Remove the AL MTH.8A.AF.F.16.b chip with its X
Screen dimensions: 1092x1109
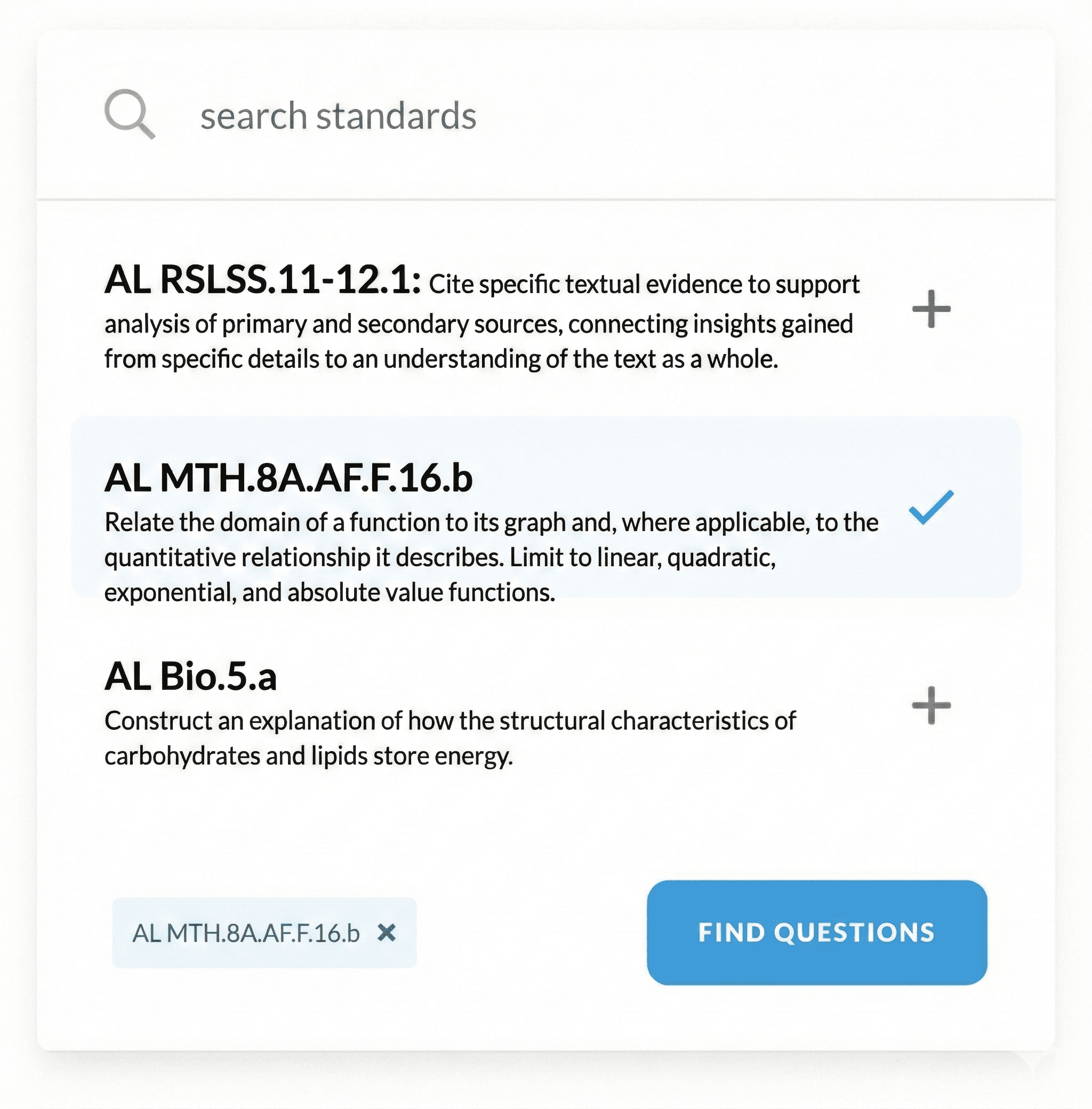point(387,933)
